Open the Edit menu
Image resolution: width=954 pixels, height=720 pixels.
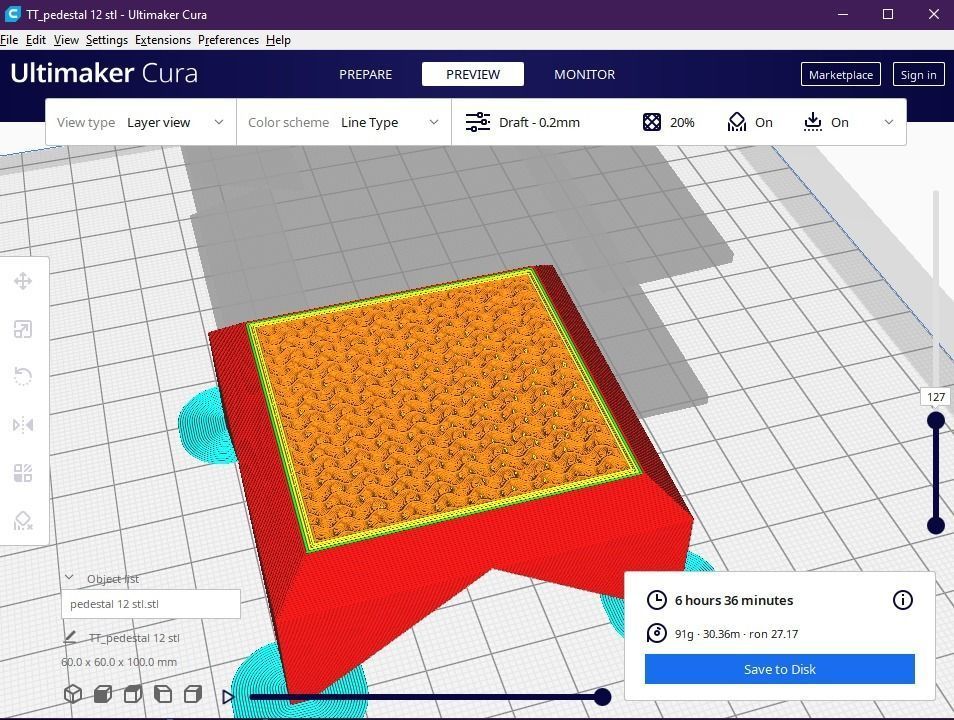tap(36, 40)
